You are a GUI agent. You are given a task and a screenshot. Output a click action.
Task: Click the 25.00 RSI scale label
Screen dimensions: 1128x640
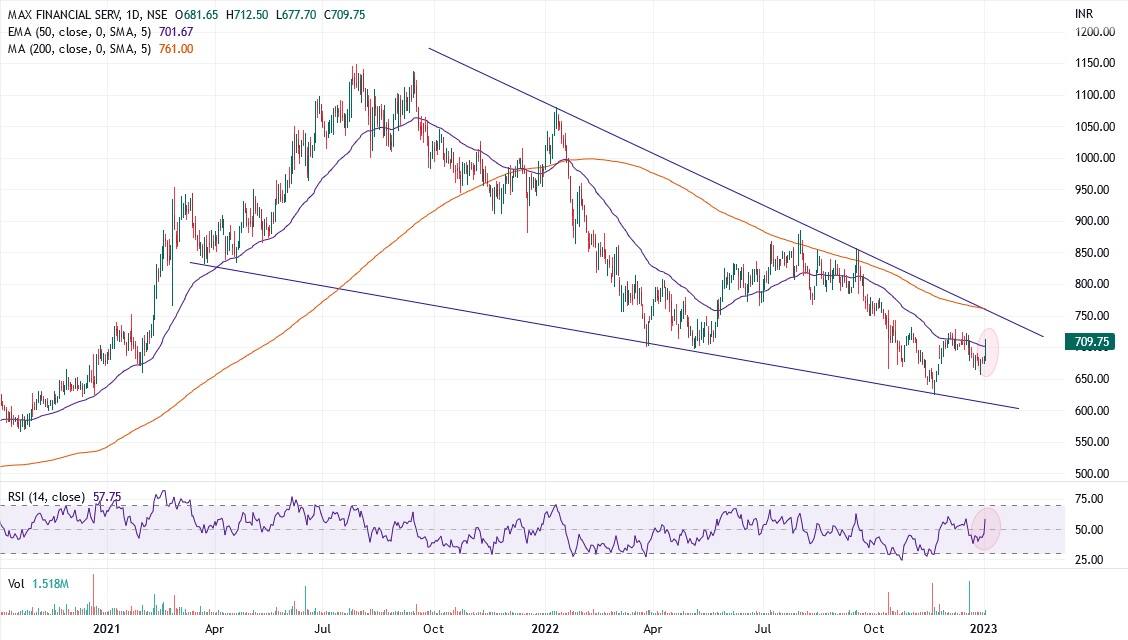[1089, 560]
